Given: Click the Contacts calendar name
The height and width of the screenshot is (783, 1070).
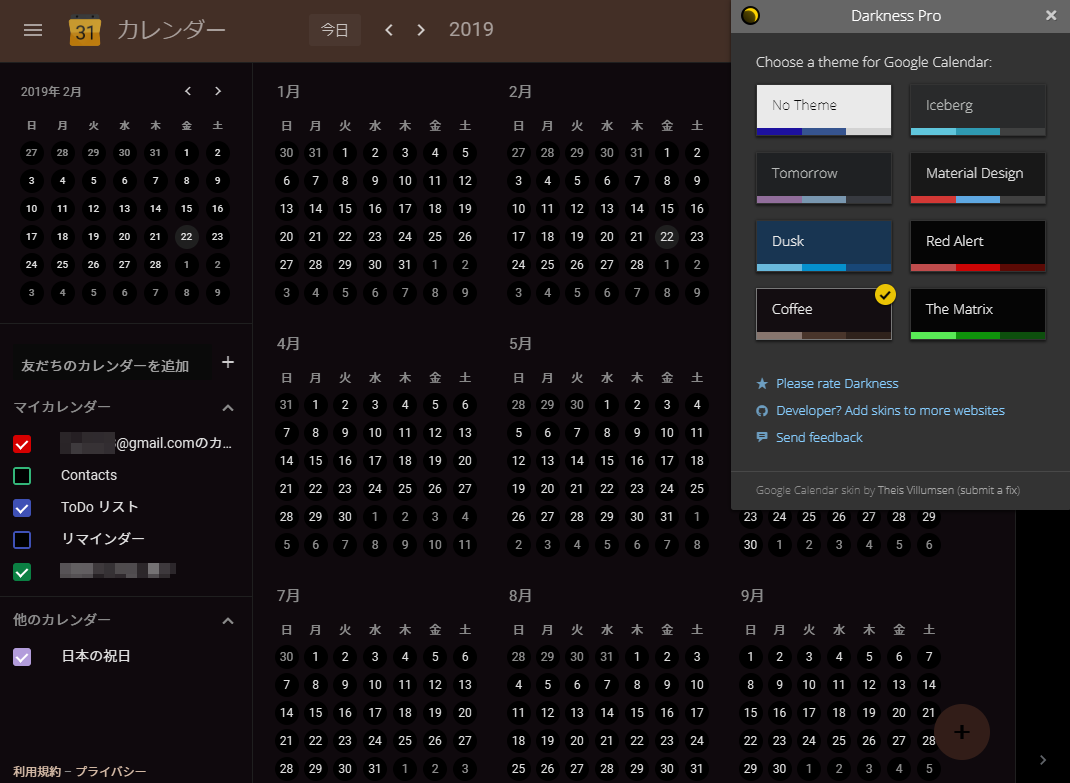Looking at the screenshot, I should pyautogui.click(x=89, y=475).
